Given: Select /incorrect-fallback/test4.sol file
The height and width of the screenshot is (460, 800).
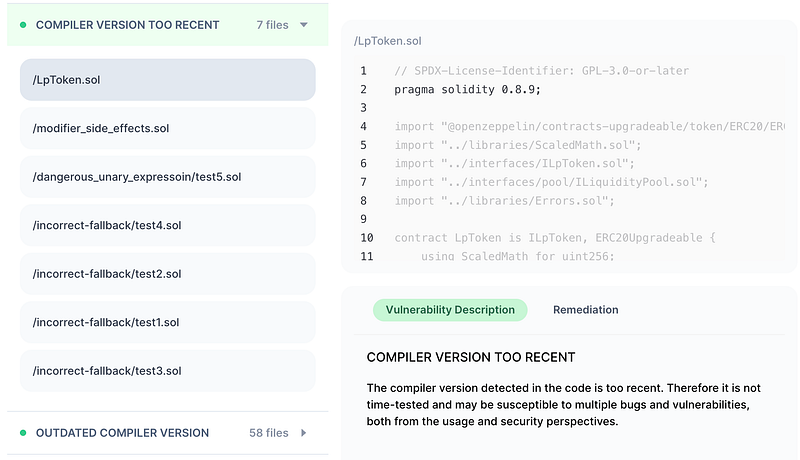Looking at the screenshot, I should 167,225.
